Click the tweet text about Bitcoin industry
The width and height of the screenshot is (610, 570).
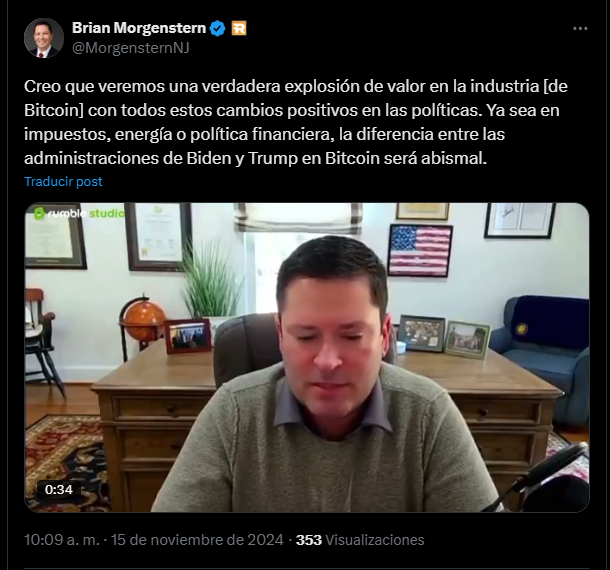point(296,122)
